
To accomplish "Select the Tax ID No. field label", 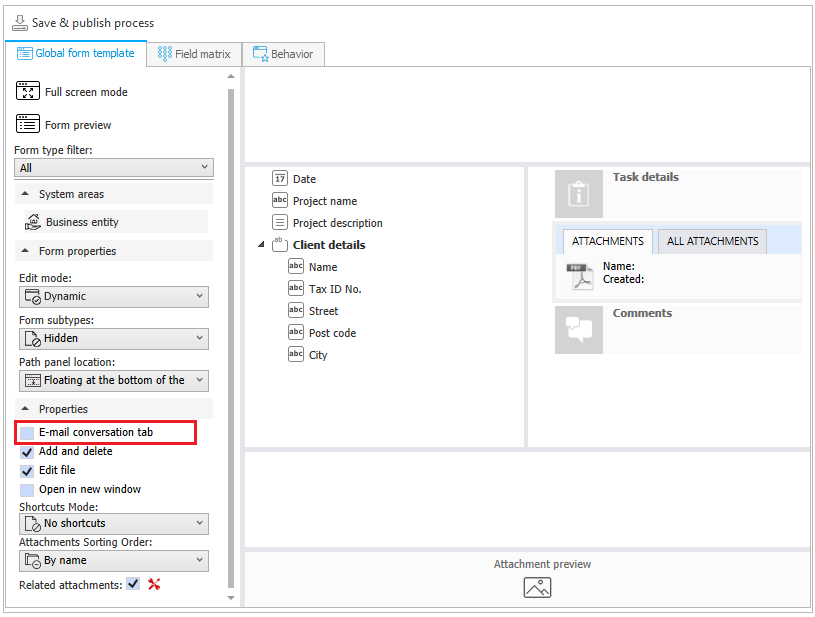I will 335,289.
